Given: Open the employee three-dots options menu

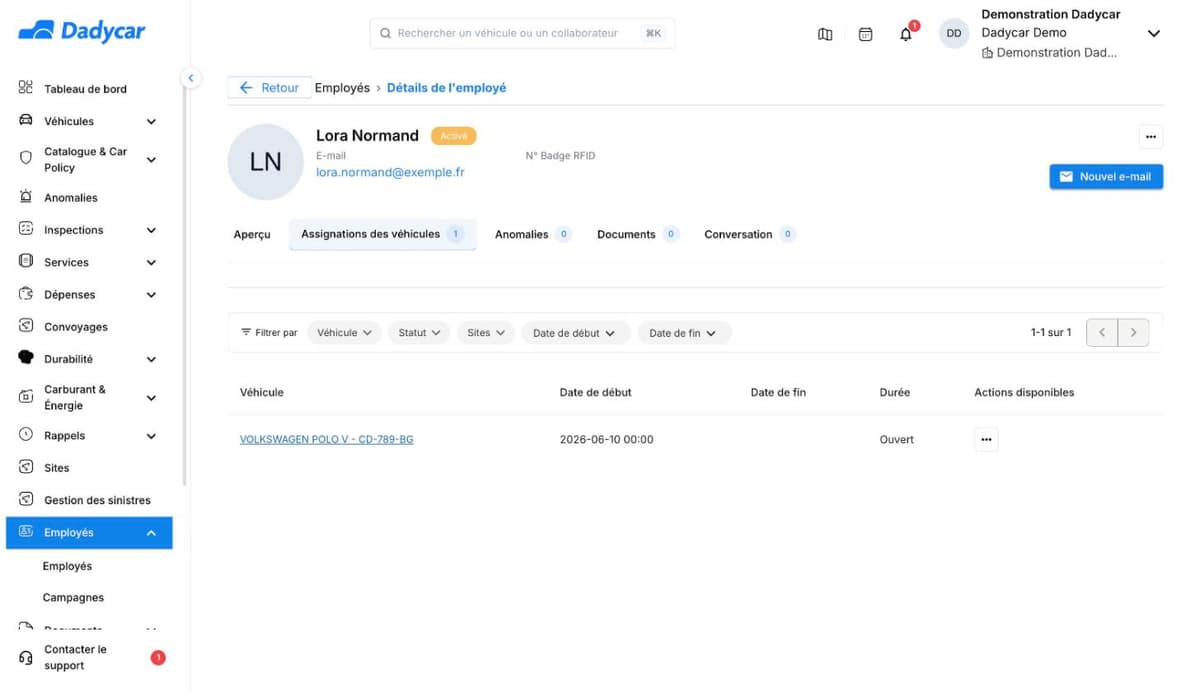Looking at the screenshot, I should (1150, 136).
